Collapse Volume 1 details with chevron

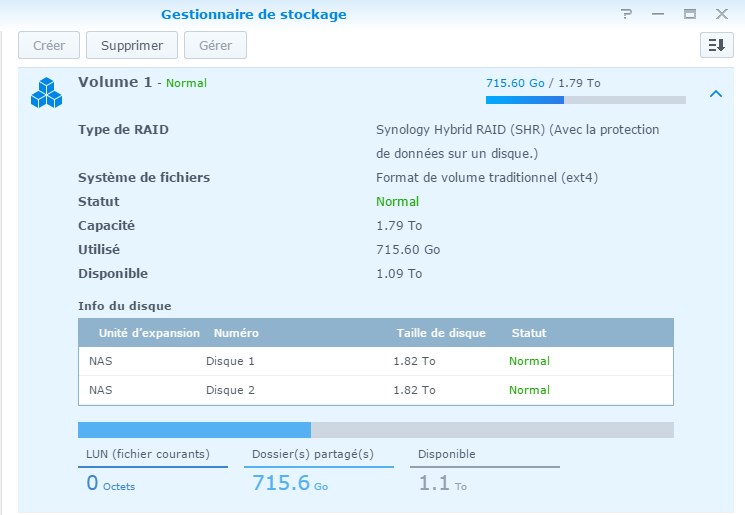click(x=715, y=94)
